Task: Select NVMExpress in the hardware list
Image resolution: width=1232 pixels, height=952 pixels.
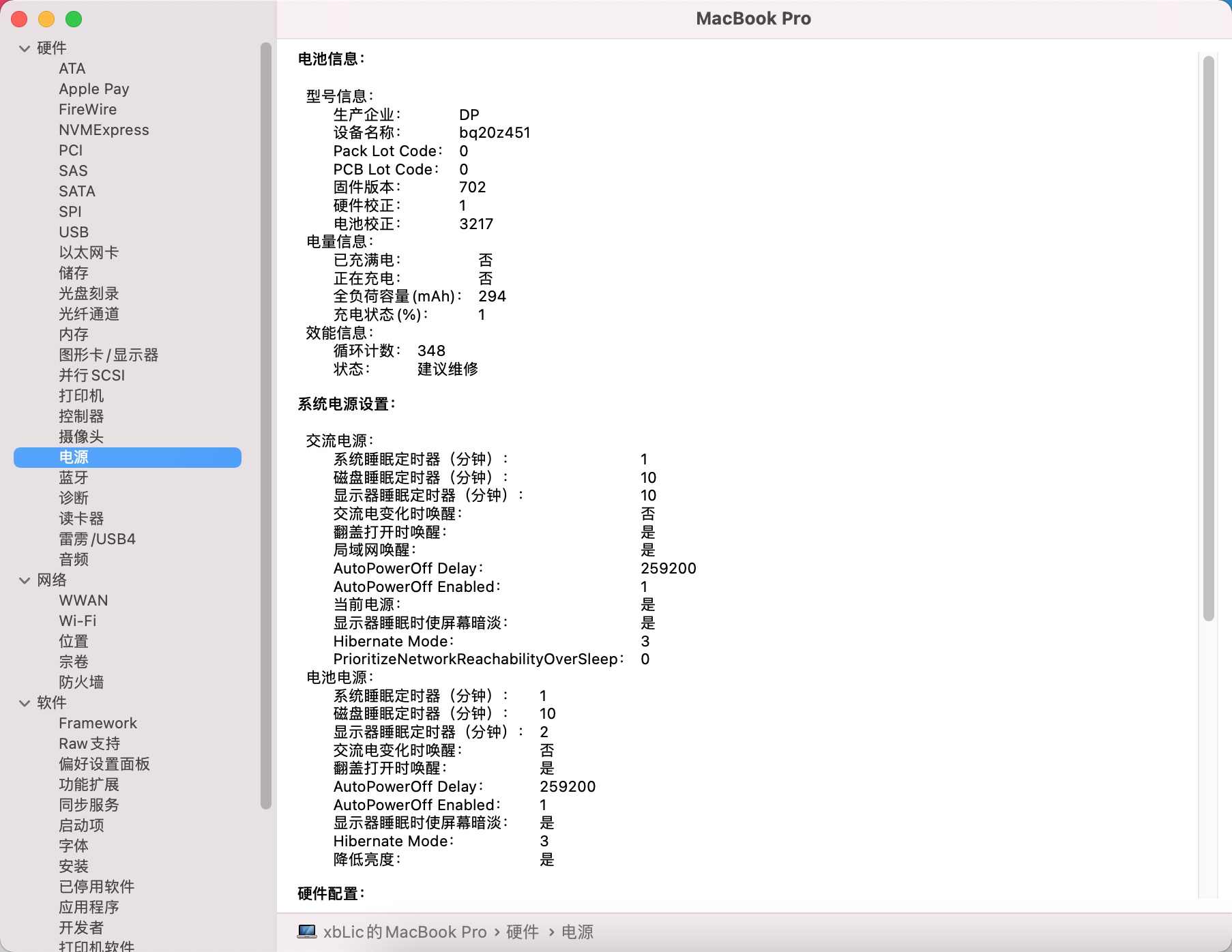Action: coord(104,130)
